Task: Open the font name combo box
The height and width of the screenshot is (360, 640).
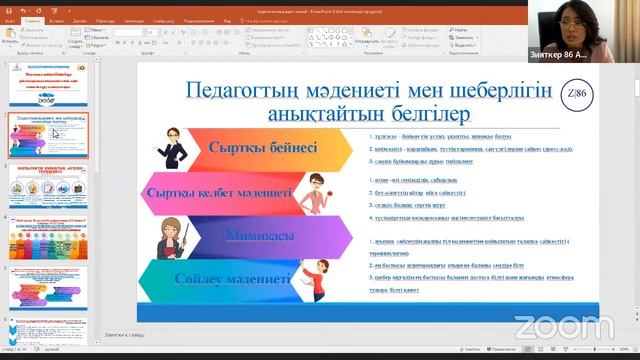Action: click(x=129, y=32)
